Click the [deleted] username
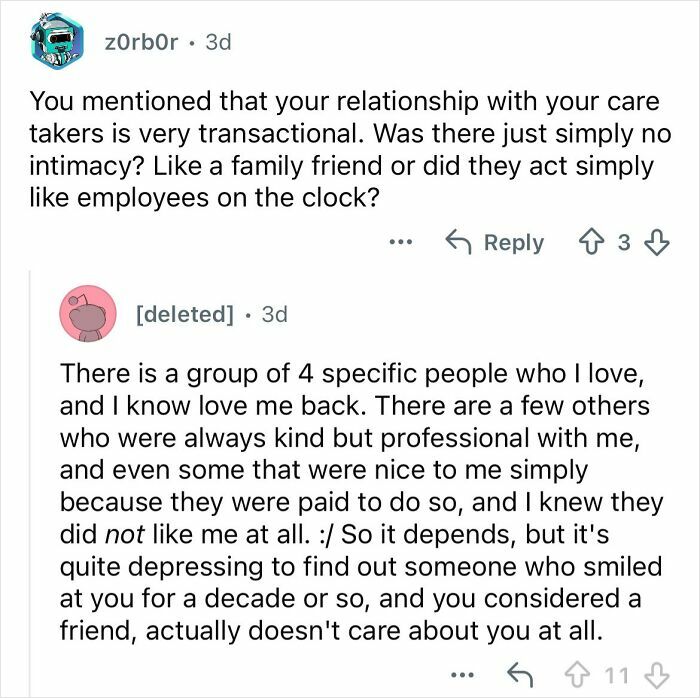 182,314
